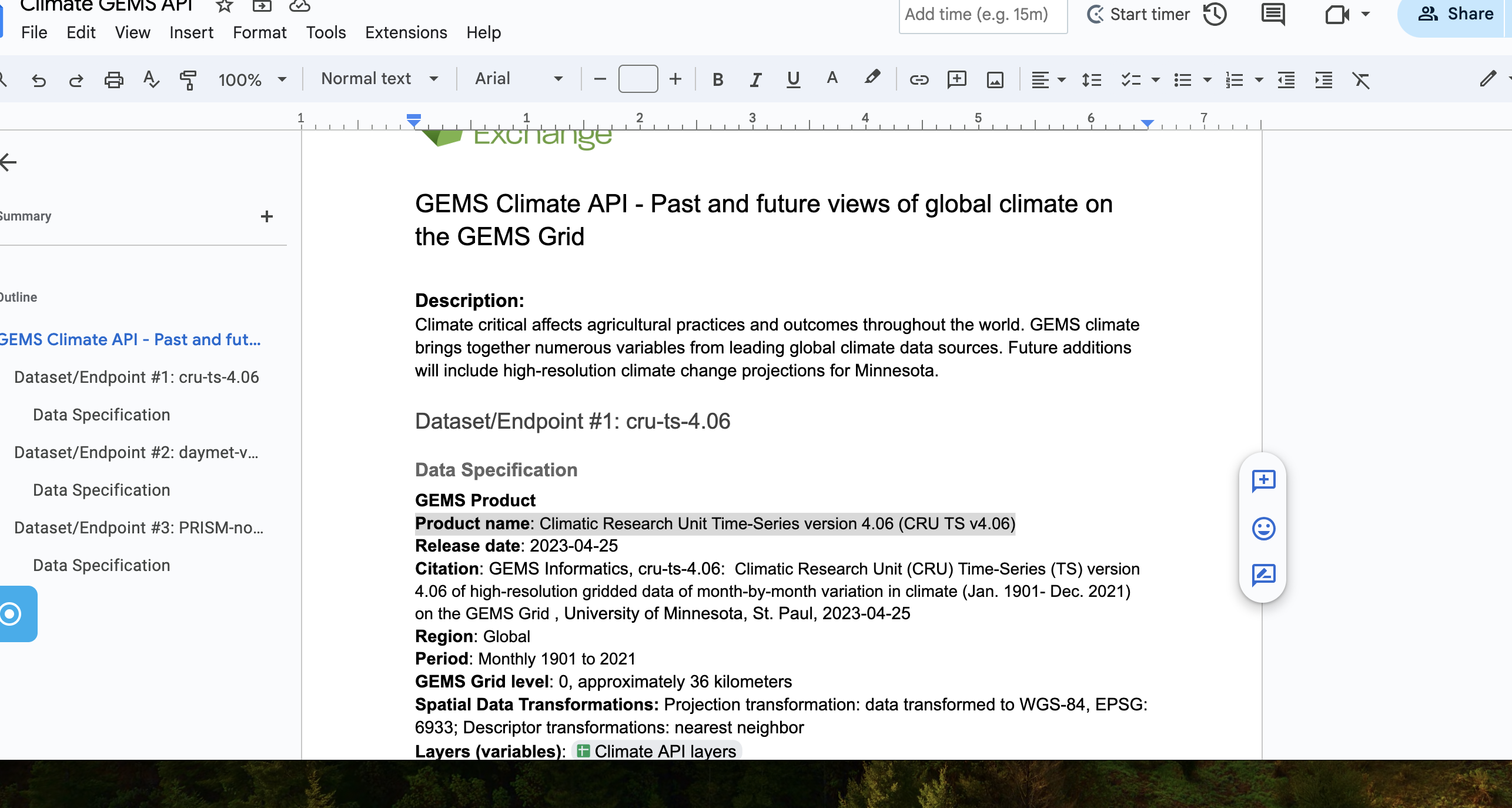Jump to Dataset/Endpoint #2 outline heading
This screenshot has height=808, width=1512.
coord(136,452)
